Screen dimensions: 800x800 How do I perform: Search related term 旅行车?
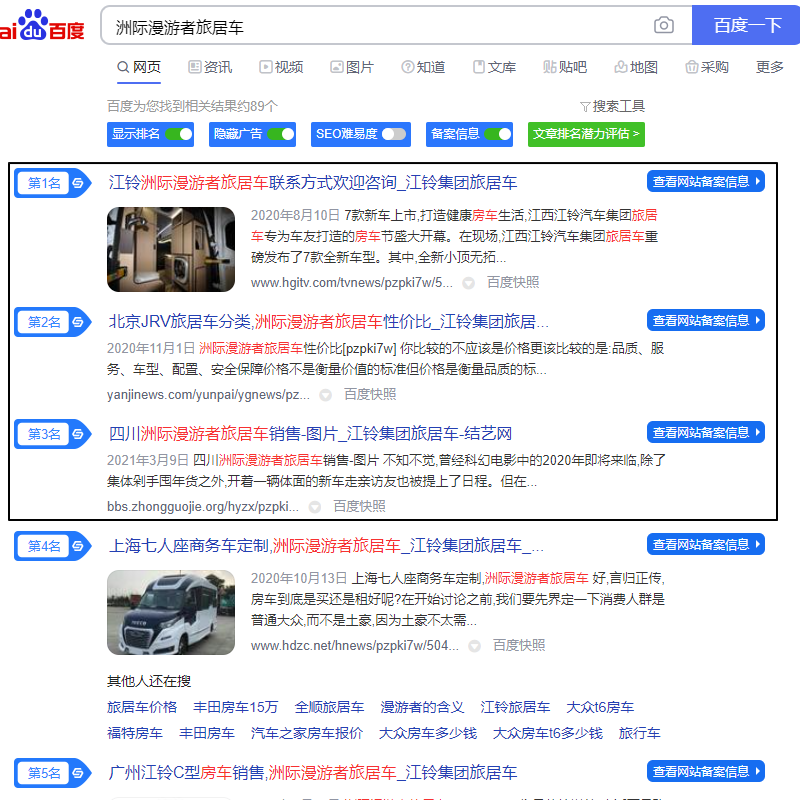[639, 733]
